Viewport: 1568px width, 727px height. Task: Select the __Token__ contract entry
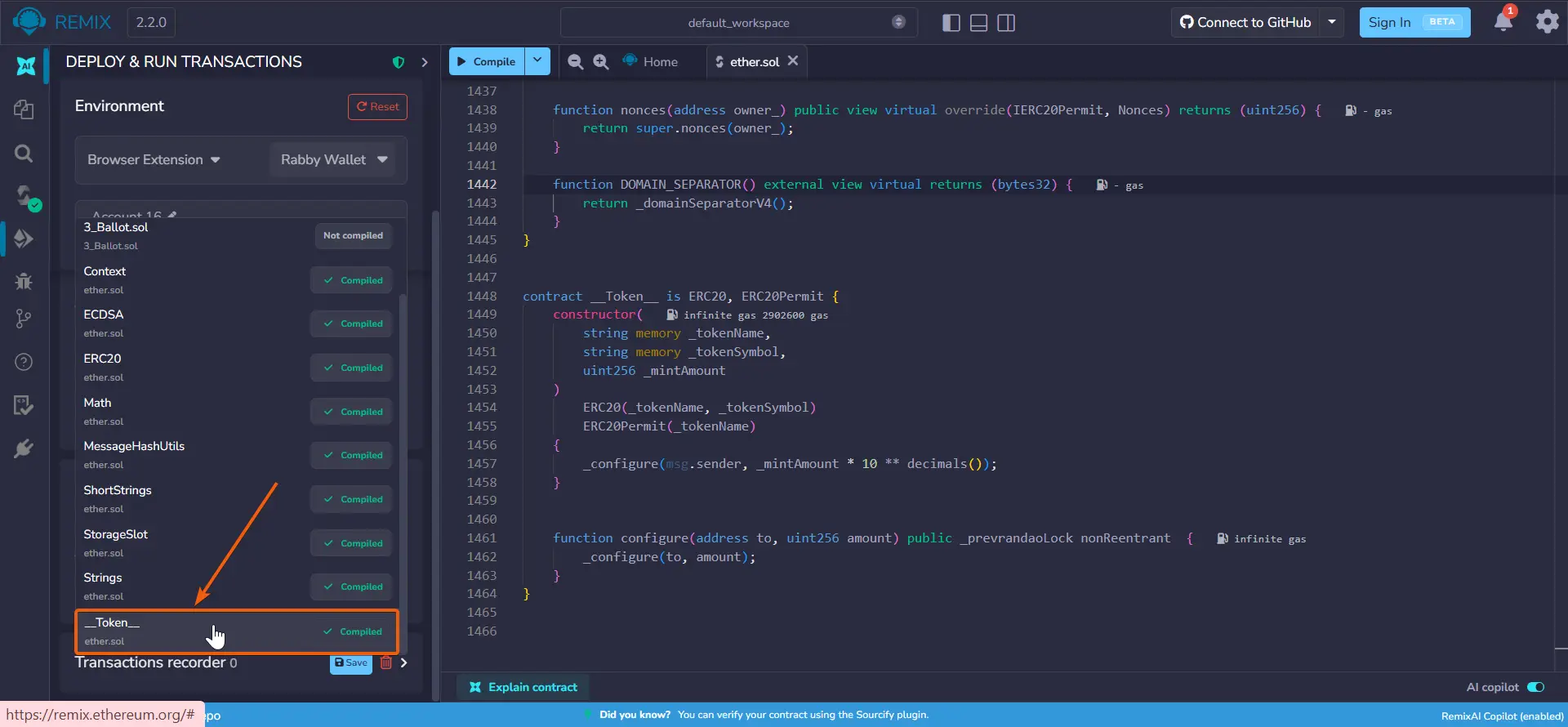tap(236, 631)
